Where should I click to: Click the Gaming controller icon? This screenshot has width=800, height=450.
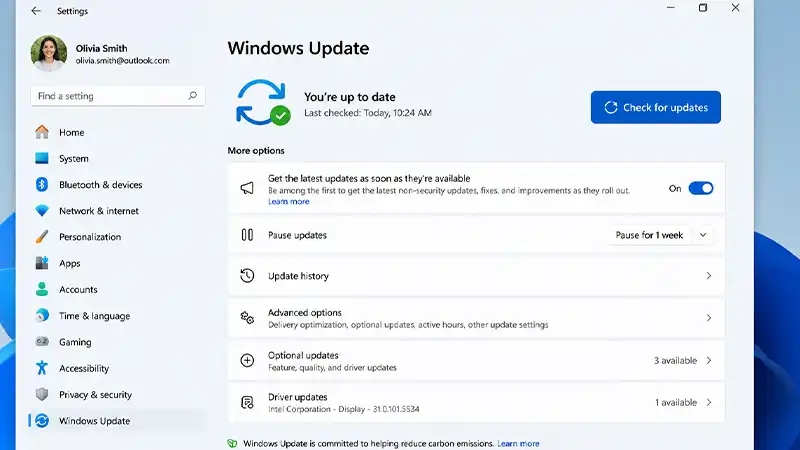point(42,341)
